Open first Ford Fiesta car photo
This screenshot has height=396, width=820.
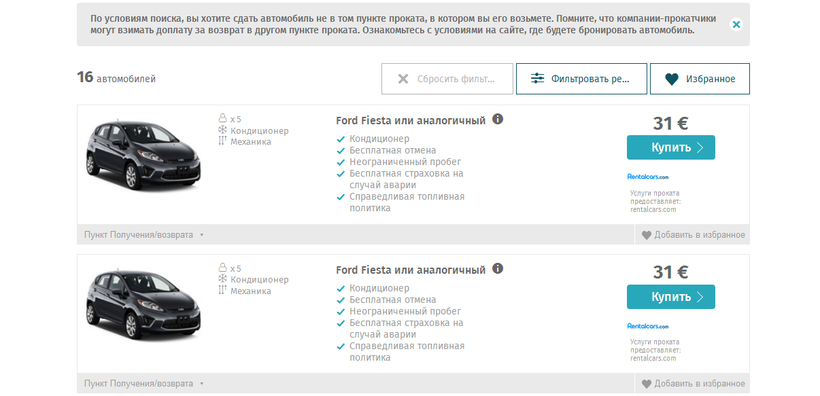click(x=143, y=154)
